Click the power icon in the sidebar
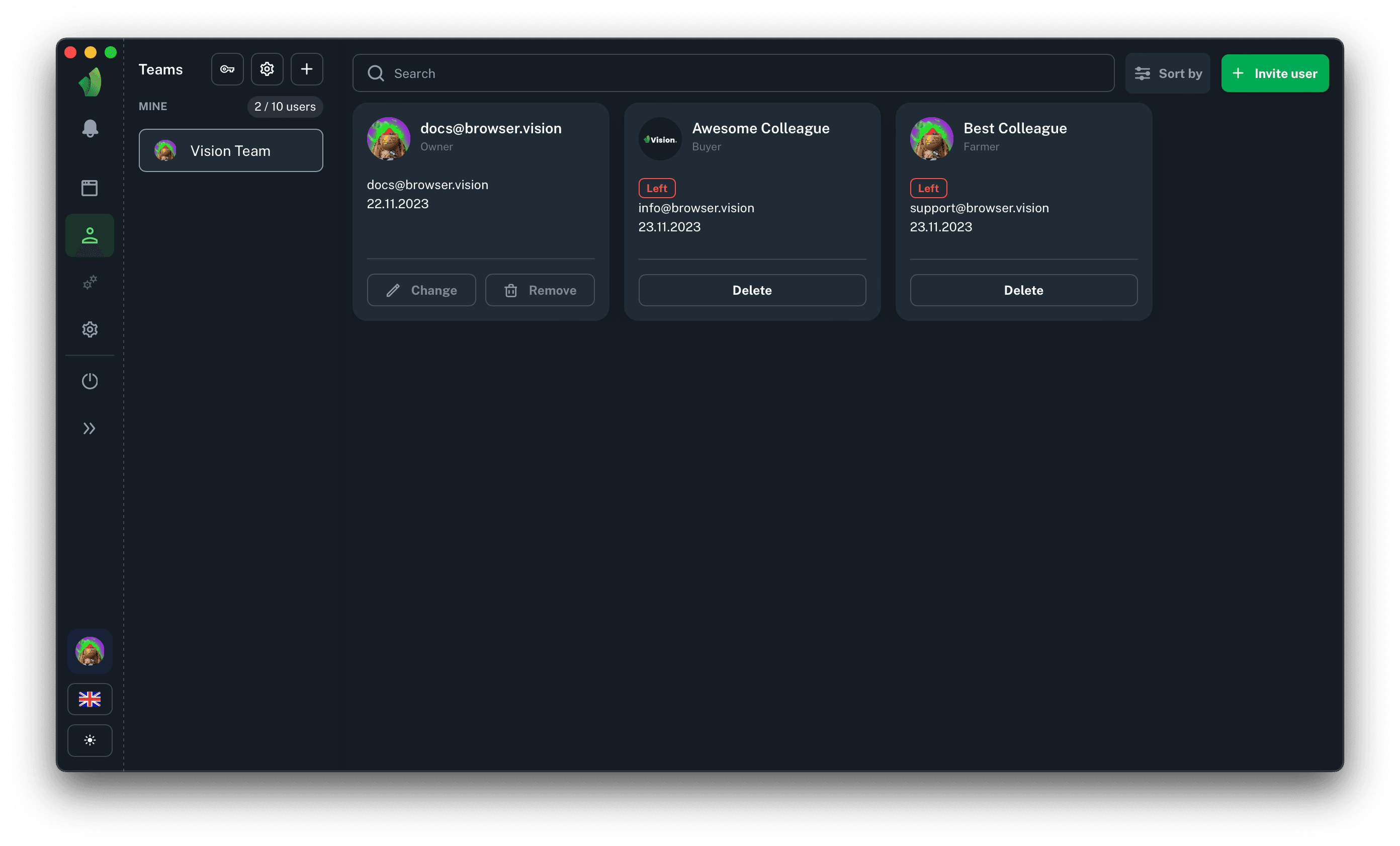This screenshot has width=1400, height=846. pos(90,381)
